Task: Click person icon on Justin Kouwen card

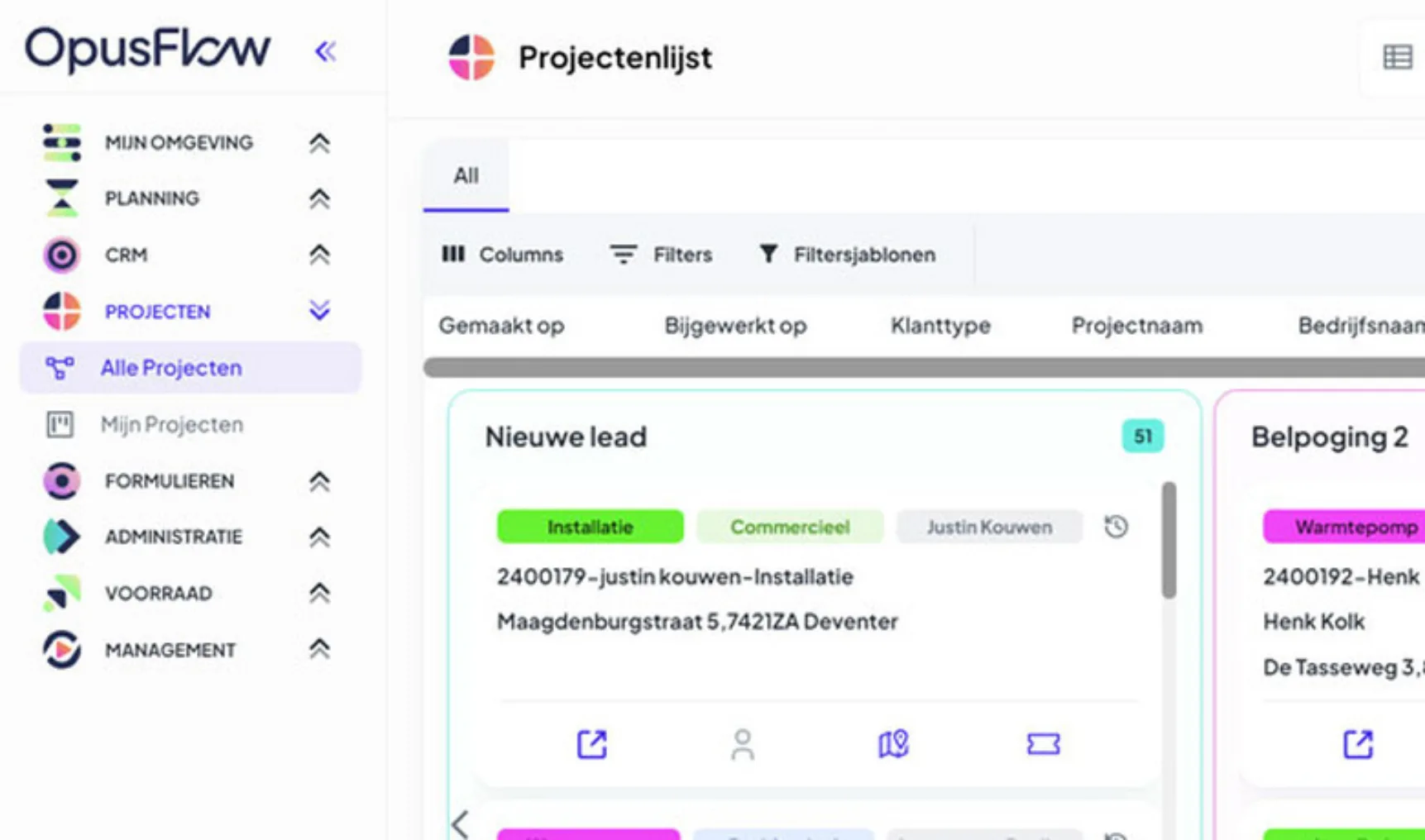Action: (x=743, y=744)
